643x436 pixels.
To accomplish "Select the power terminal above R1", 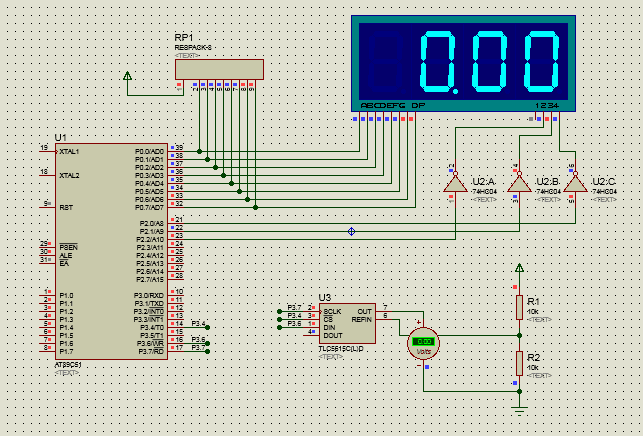I will point(519,269).
